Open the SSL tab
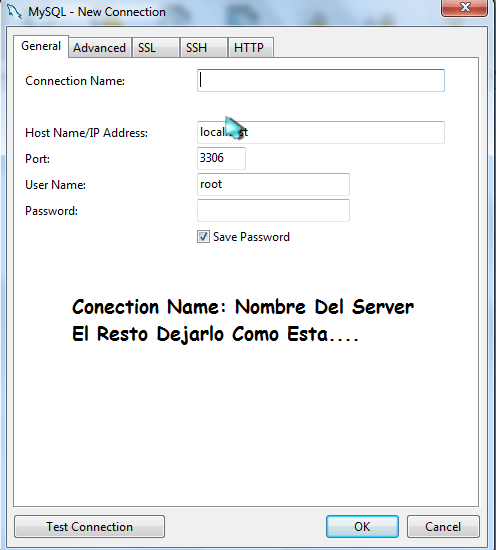The width and height of the screenshot is (496, 550). (156, 47)
